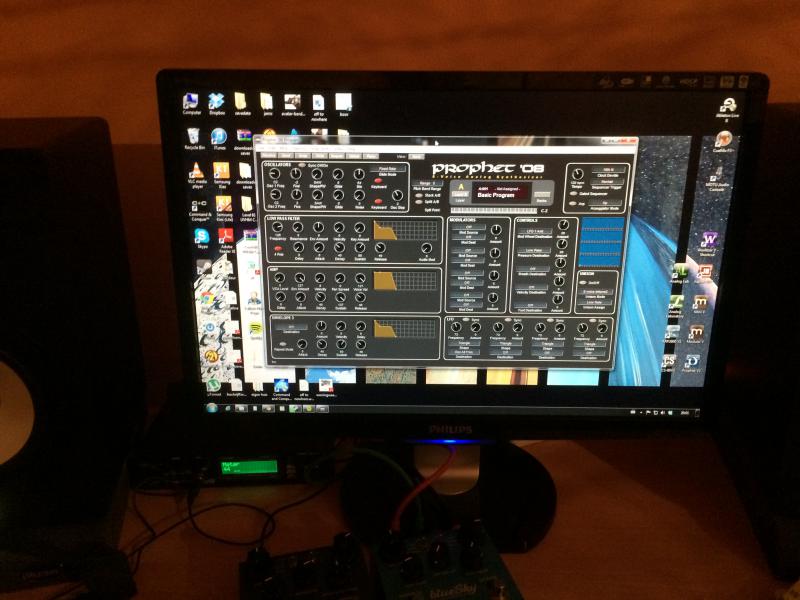
Task: Open MOTU Audio Console shortcut
Action: coord(717,180)
